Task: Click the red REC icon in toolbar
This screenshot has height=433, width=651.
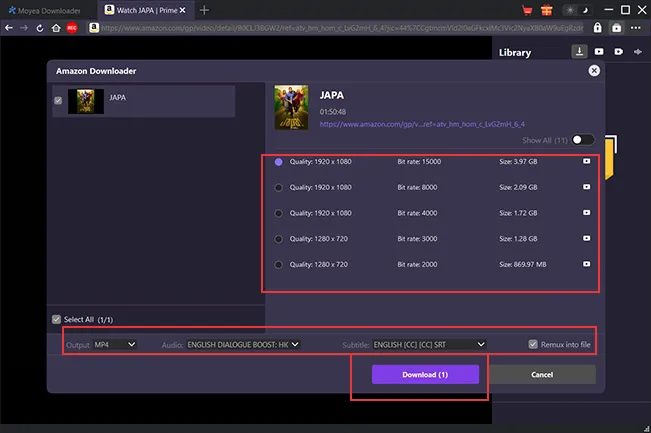Action: pyautogui.click(x=72, y=28)
